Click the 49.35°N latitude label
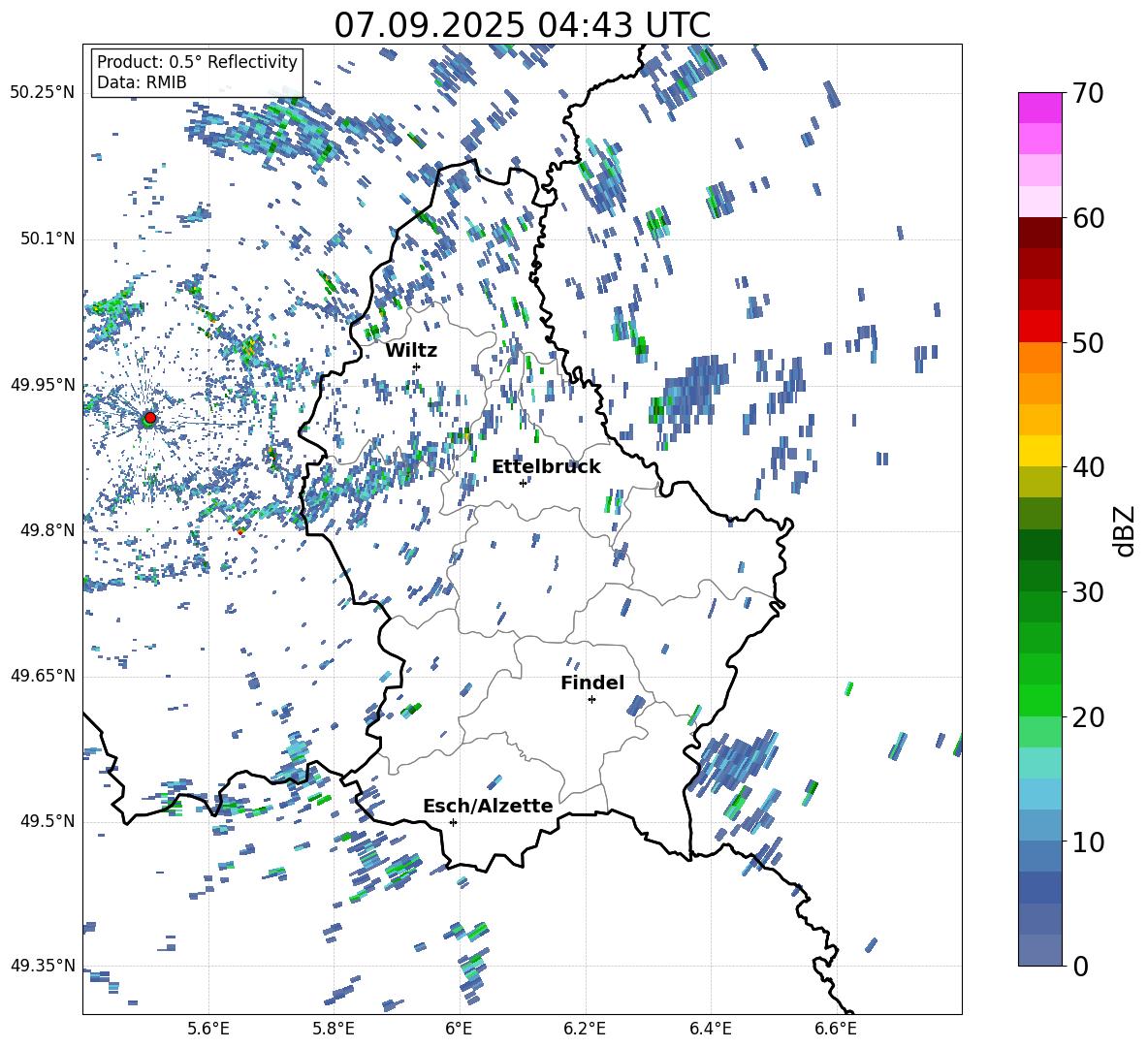The height and width of the screenshot is (1048, 1148). point(43,966)
